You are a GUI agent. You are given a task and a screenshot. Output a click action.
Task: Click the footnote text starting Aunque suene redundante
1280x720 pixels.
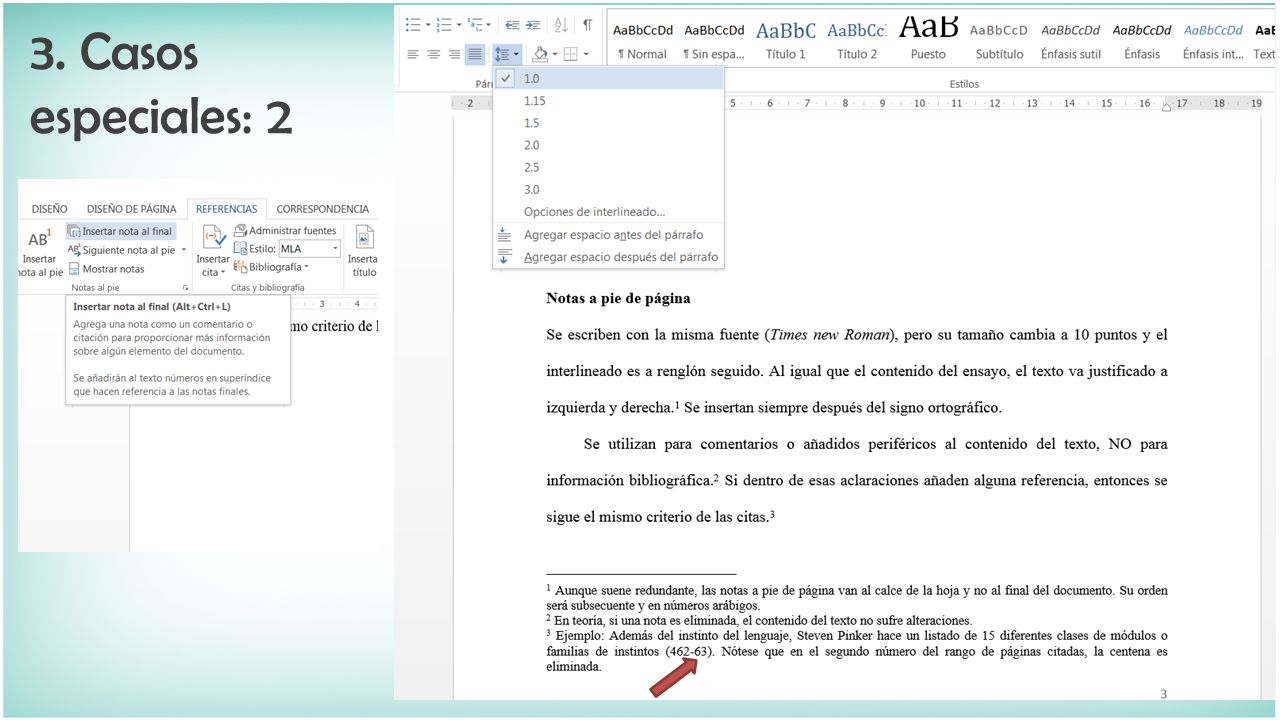point(856,598)
